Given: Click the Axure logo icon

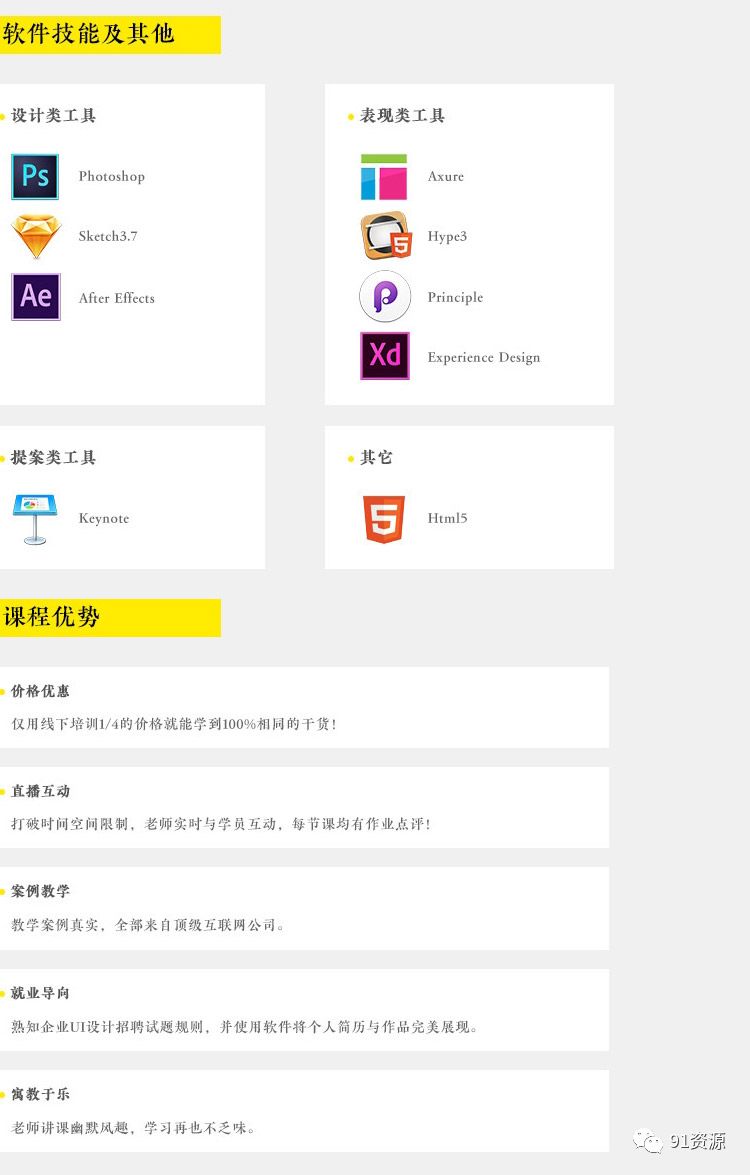Looking at the screenshot, I should coord(384,177).
